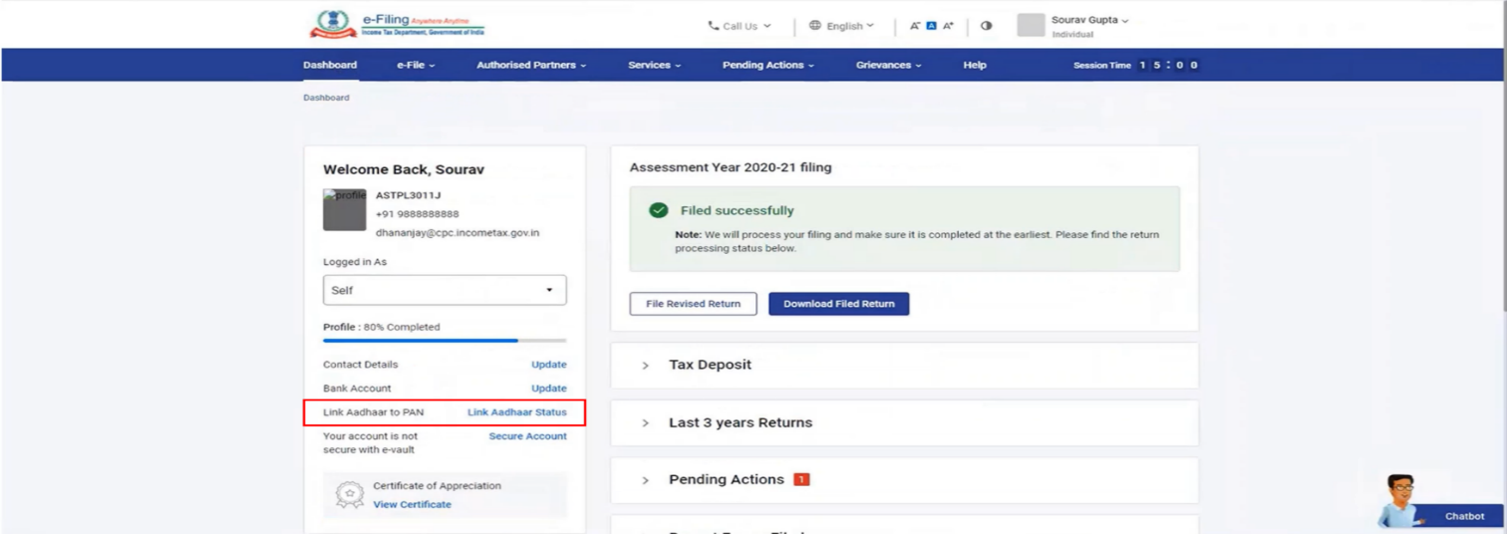Screen dimensions: 1507x534
Task: Click the File Revised Return button
Action: 693,304
